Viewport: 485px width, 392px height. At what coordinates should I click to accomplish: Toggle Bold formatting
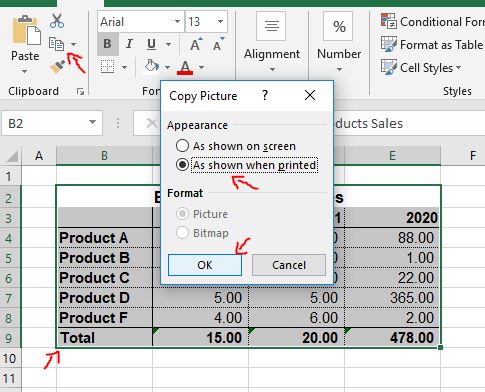pos(107,44)
